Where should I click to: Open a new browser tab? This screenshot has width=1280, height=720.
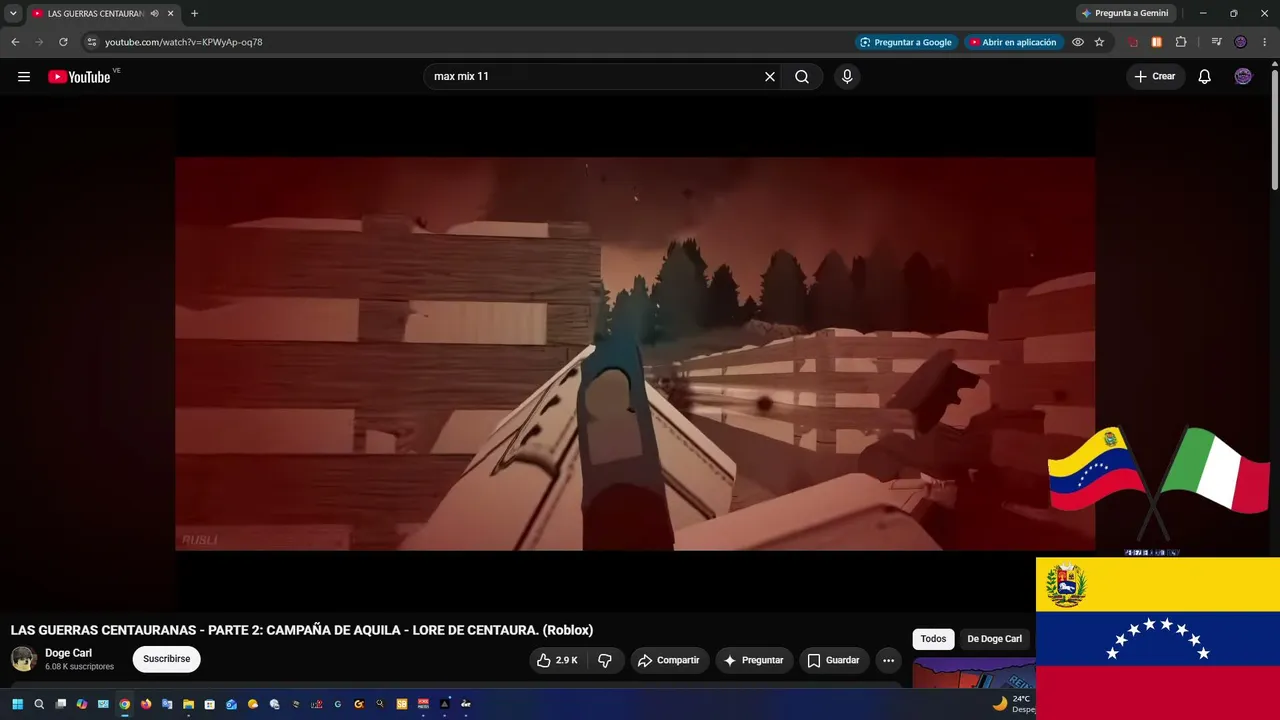coord(194,13)
